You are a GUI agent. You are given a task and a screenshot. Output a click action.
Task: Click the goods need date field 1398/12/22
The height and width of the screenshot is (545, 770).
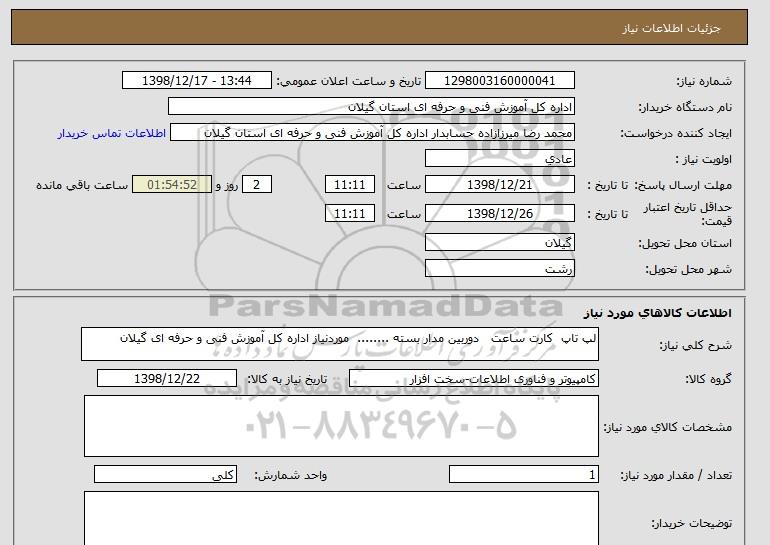[x=167, y=379]
